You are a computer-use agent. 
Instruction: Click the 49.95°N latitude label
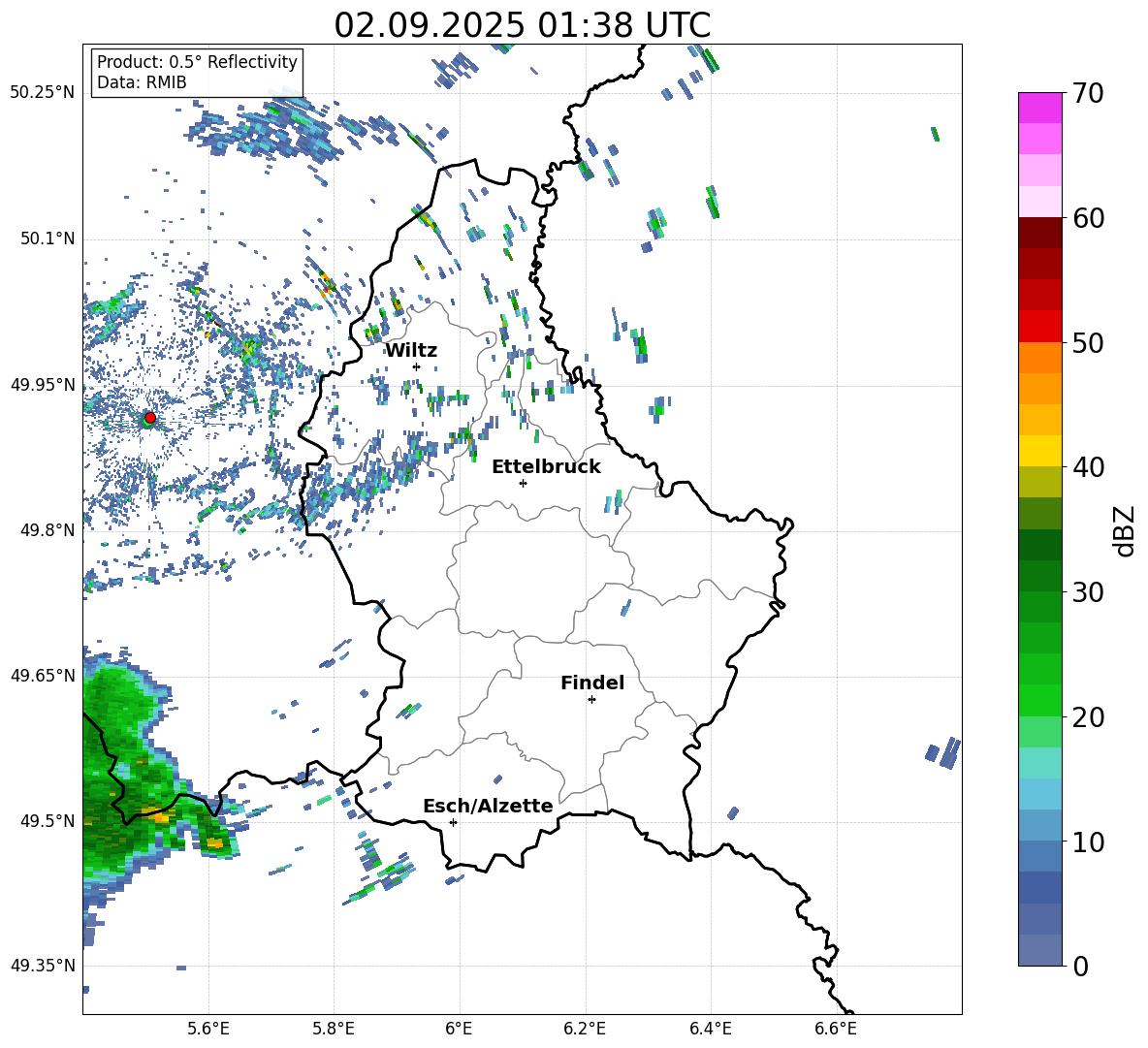(x=43, y=385)
